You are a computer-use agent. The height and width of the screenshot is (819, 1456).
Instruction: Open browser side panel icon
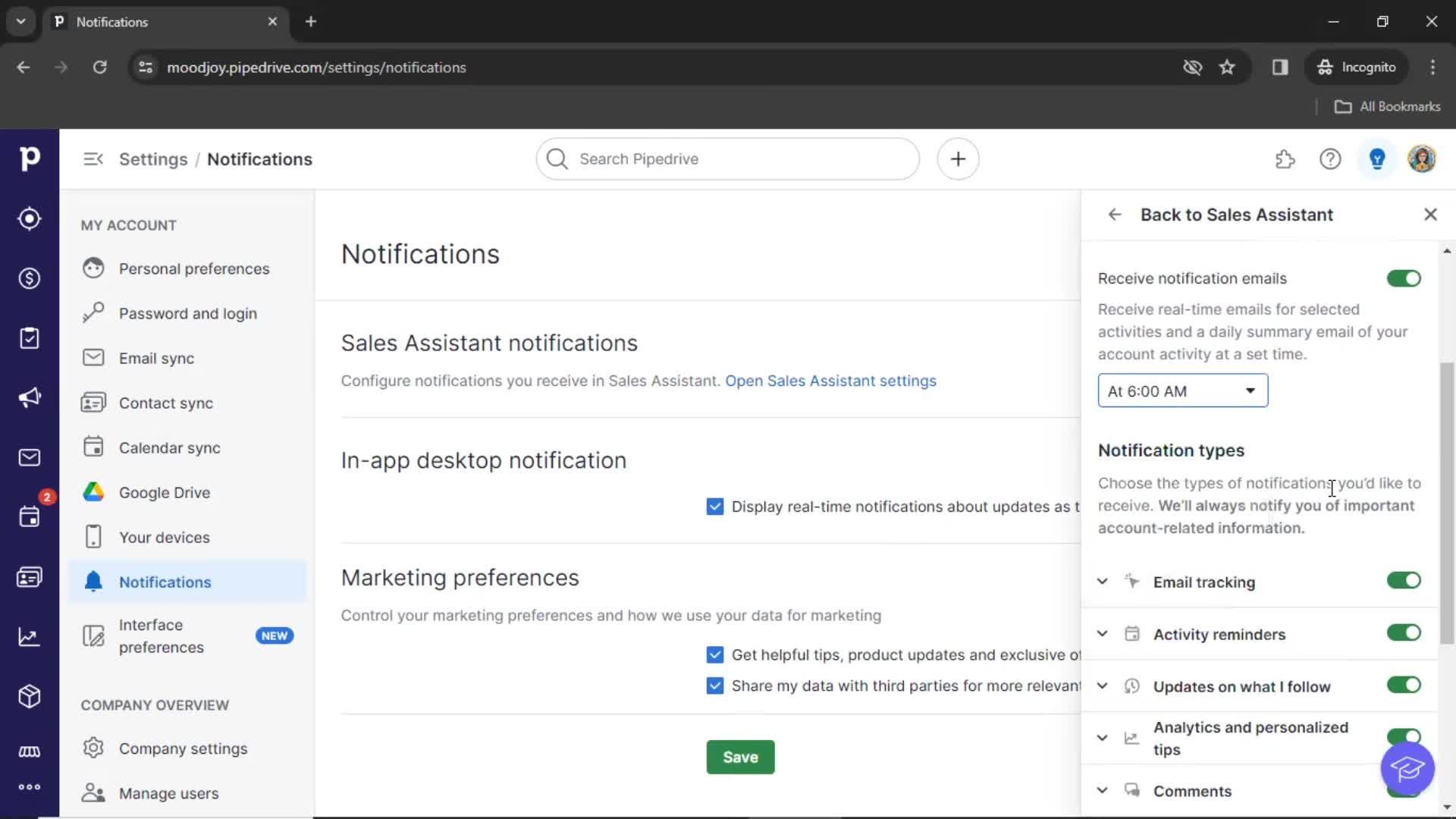1280,67
